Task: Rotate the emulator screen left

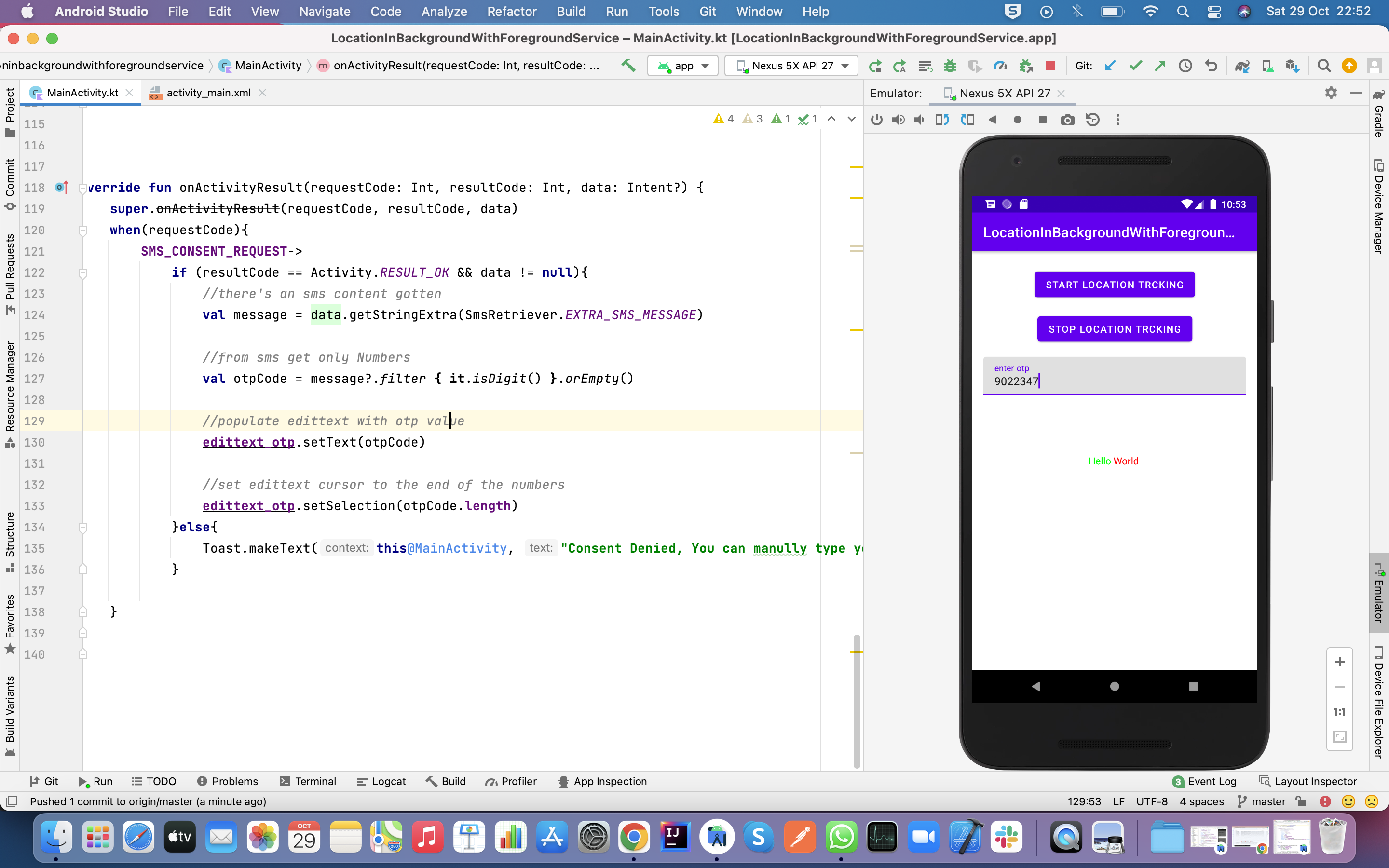Action: click(941, 120)
